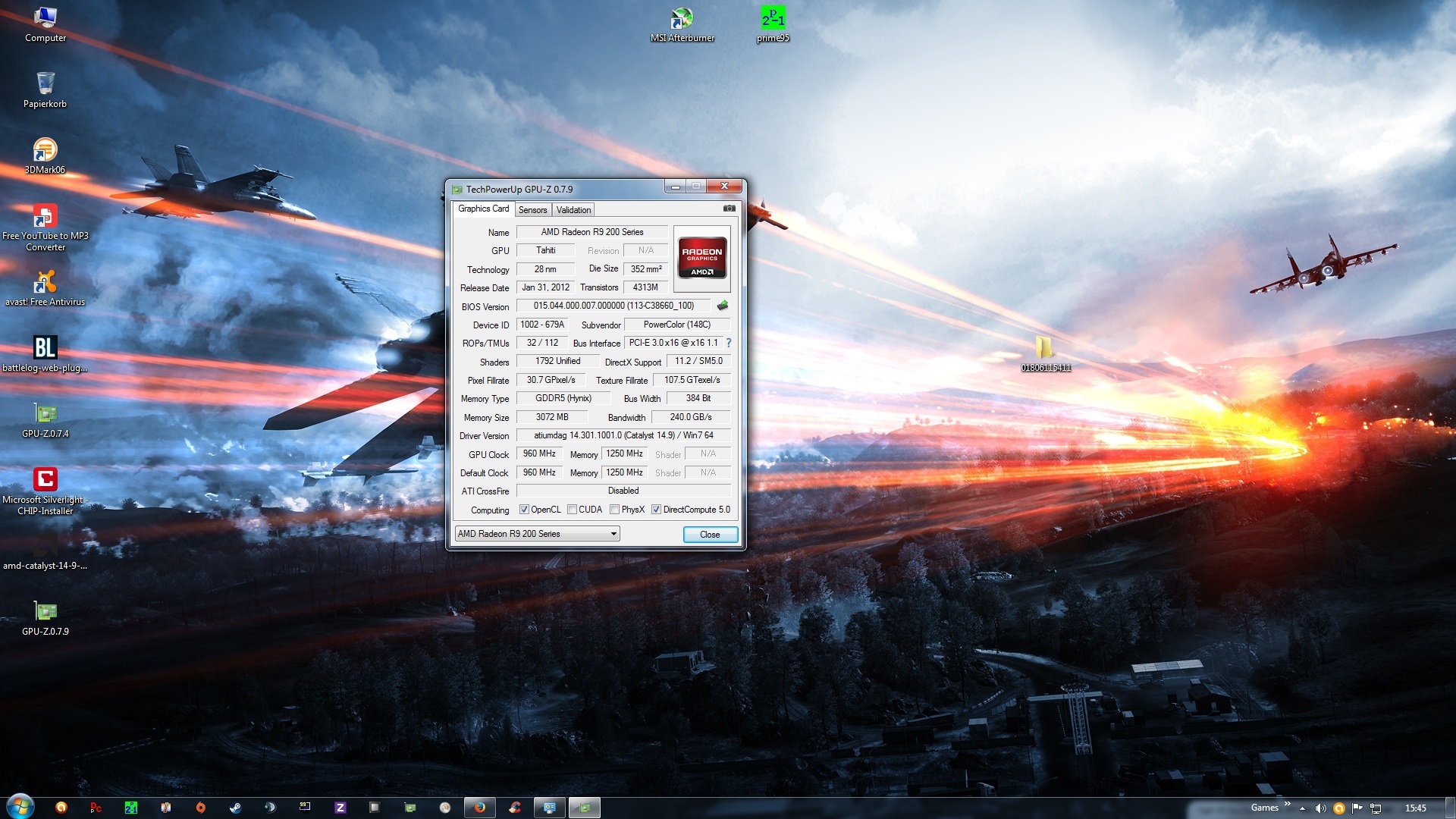Image resolution: width=1456 pixels, height=819 pixels.
Task: Click the Bus Interface question mark
Action: click(x=729, y=343)
